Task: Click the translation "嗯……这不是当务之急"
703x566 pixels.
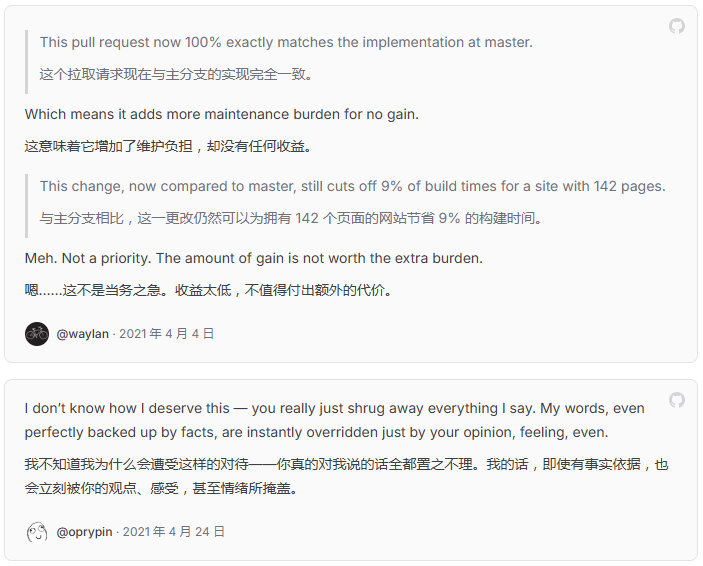Action: coord(208,290)
